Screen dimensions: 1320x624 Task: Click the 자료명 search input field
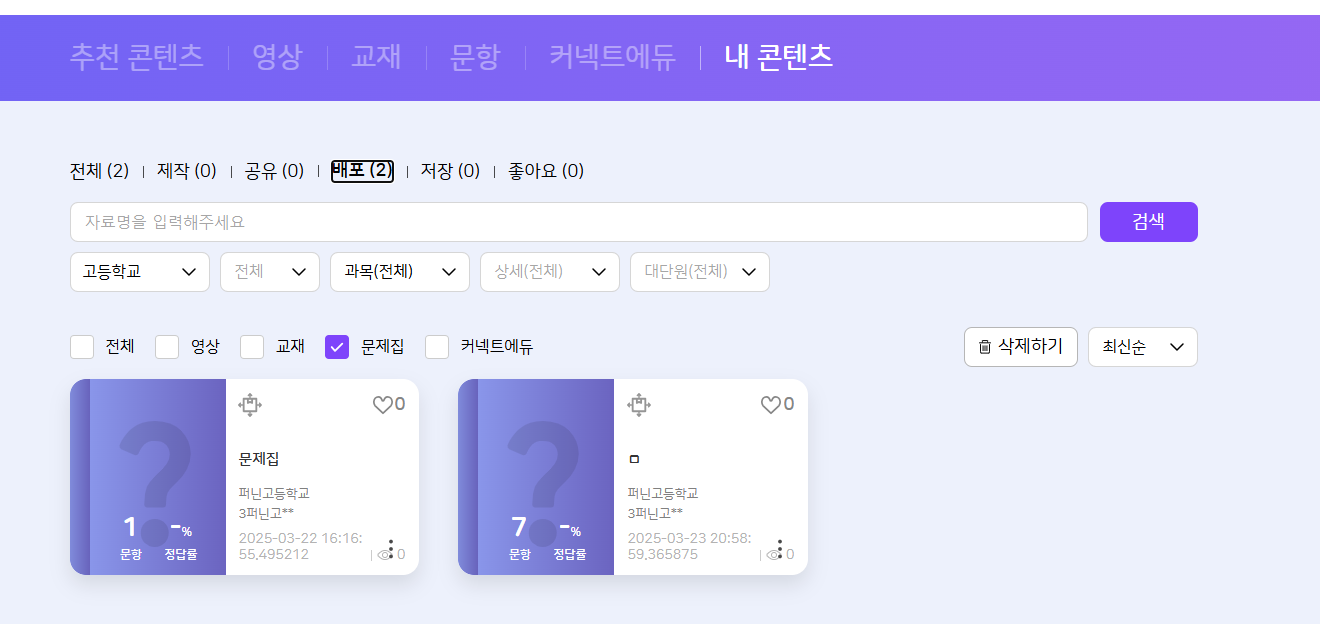[578, 222]
